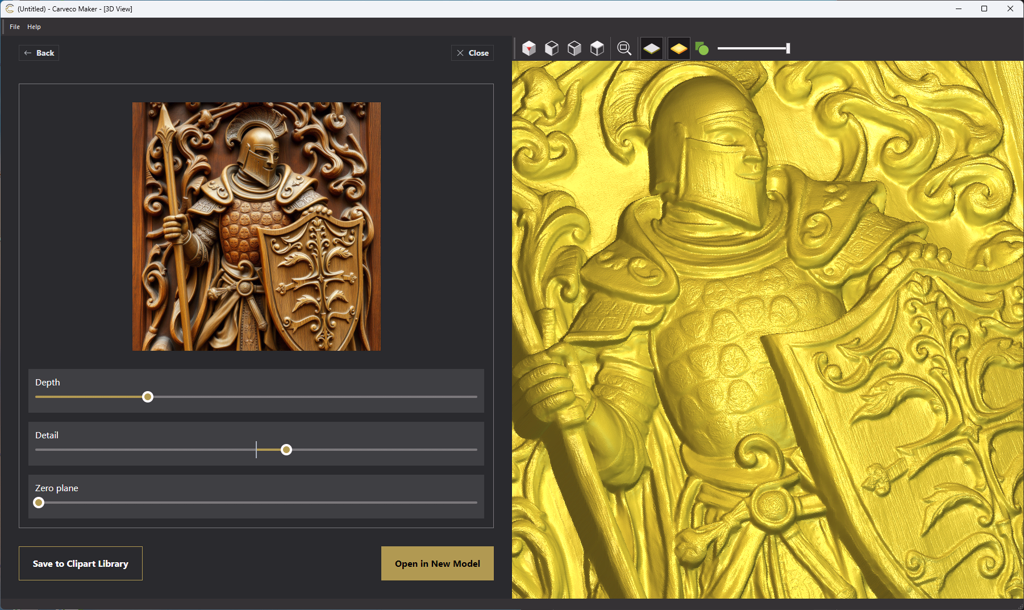This screenshot has height=610, width=1024.
Task: Click the green shapes vector icon
Action: (x=702, y=48)
